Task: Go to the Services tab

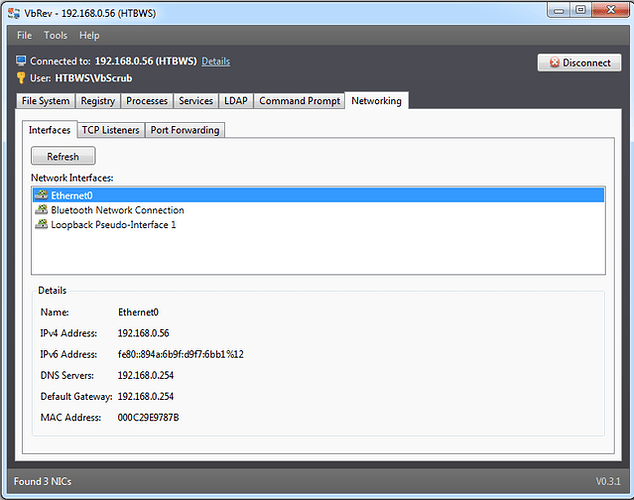Action: [x=196, y=101]
